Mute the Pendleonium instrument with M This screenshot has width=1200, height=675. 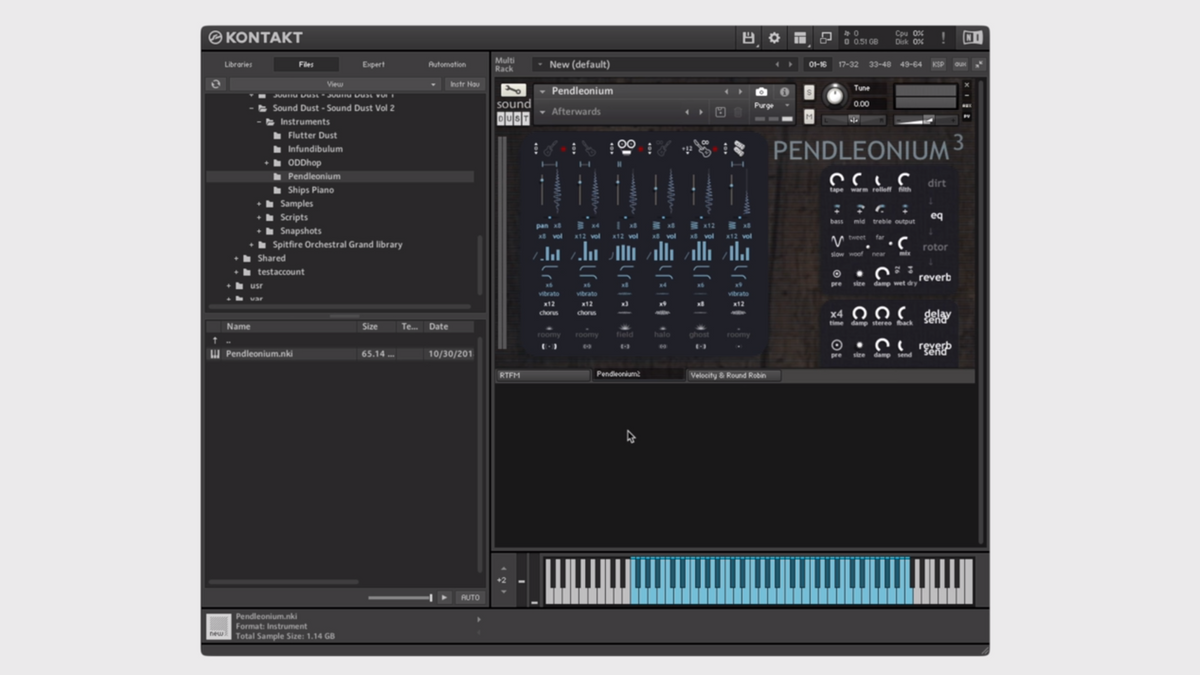click(809, 117)
